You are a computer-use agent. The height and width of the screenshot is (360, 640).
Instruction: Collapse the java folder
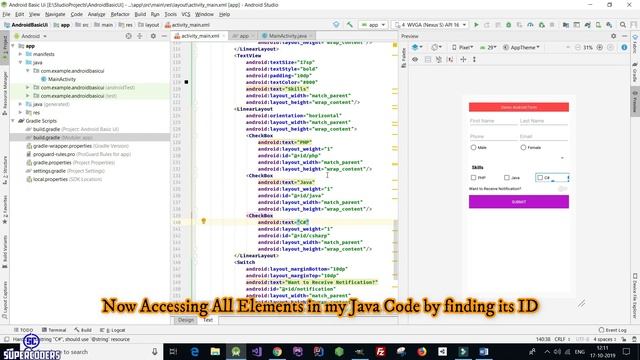tap(20, 62)
